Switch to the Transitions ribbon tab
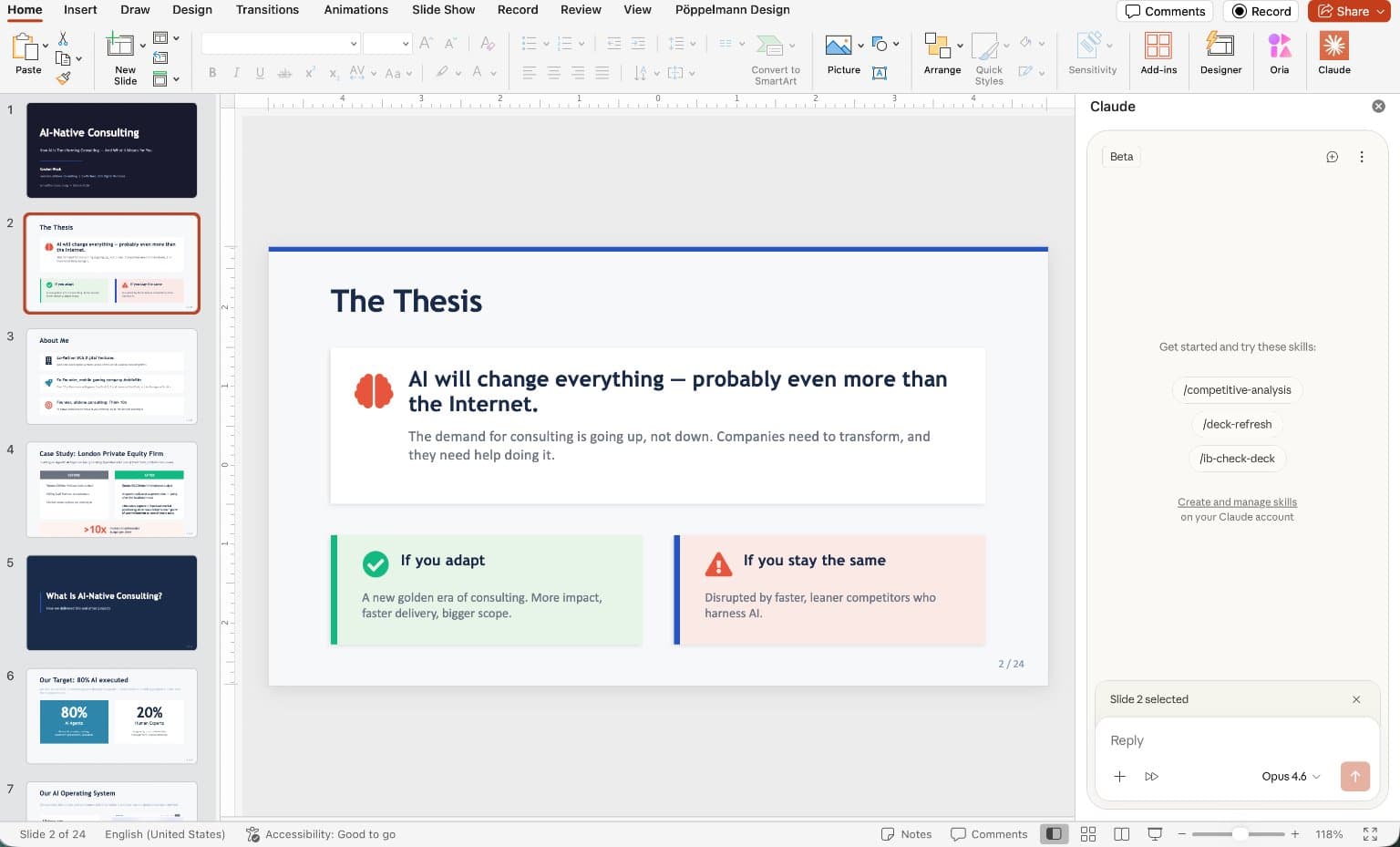 [x=267, y=10]
